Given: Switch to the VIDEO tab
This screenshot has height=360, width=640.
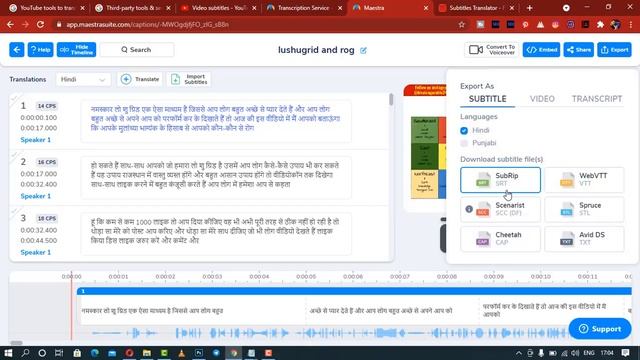Looking at the screenshot, I should 542,99.
